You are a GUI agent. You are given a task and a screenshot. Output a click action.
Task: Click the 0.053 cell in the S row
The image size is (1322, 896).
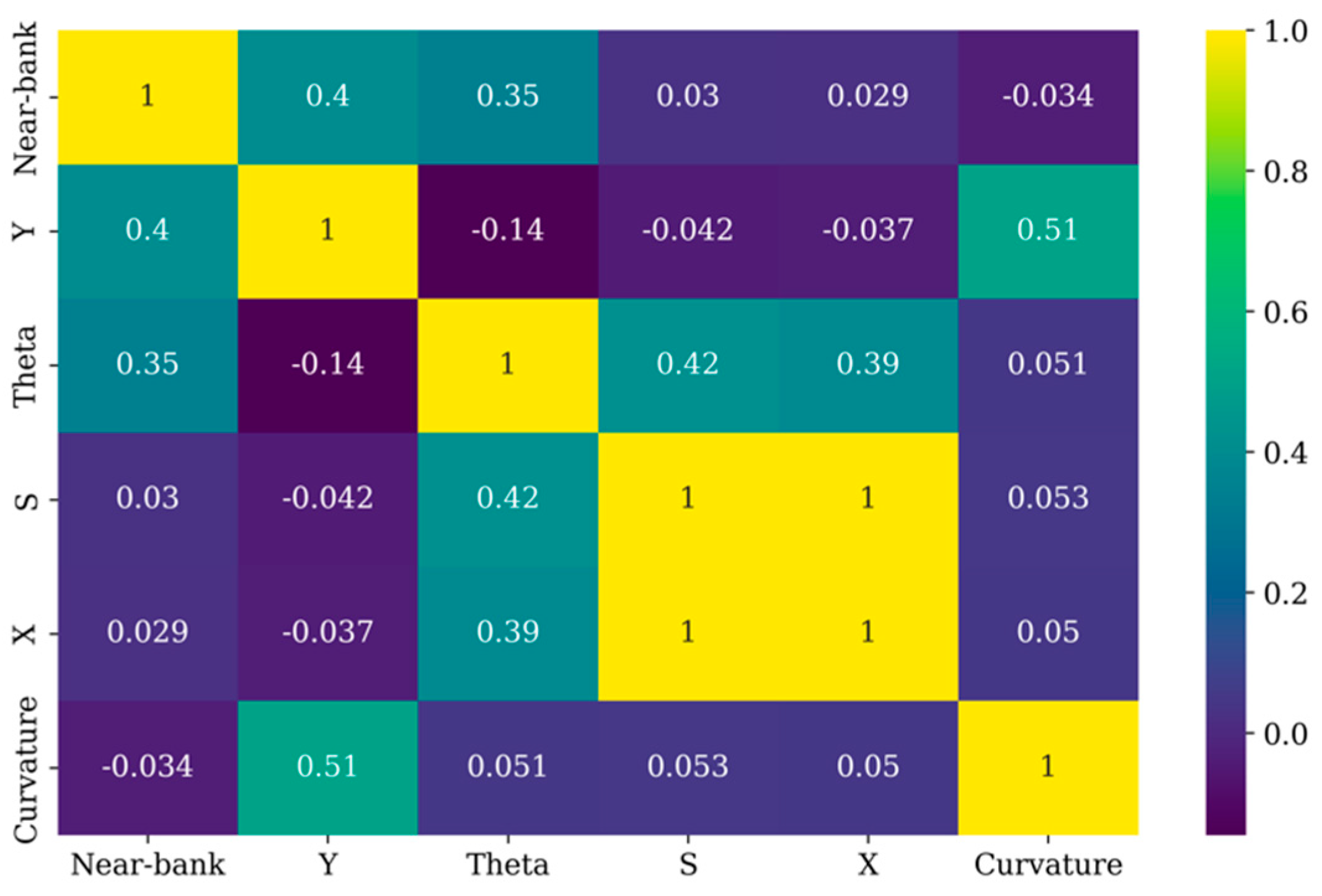pos(1048,500)
